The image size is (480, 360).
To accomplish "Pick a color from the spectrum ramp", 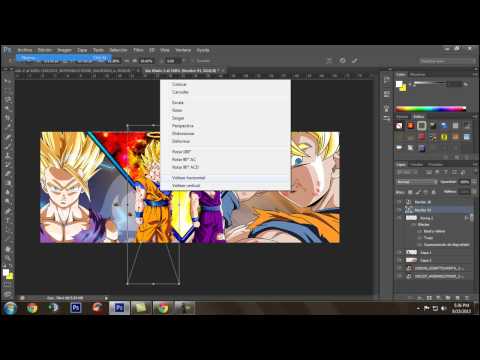I will [430, 109].
